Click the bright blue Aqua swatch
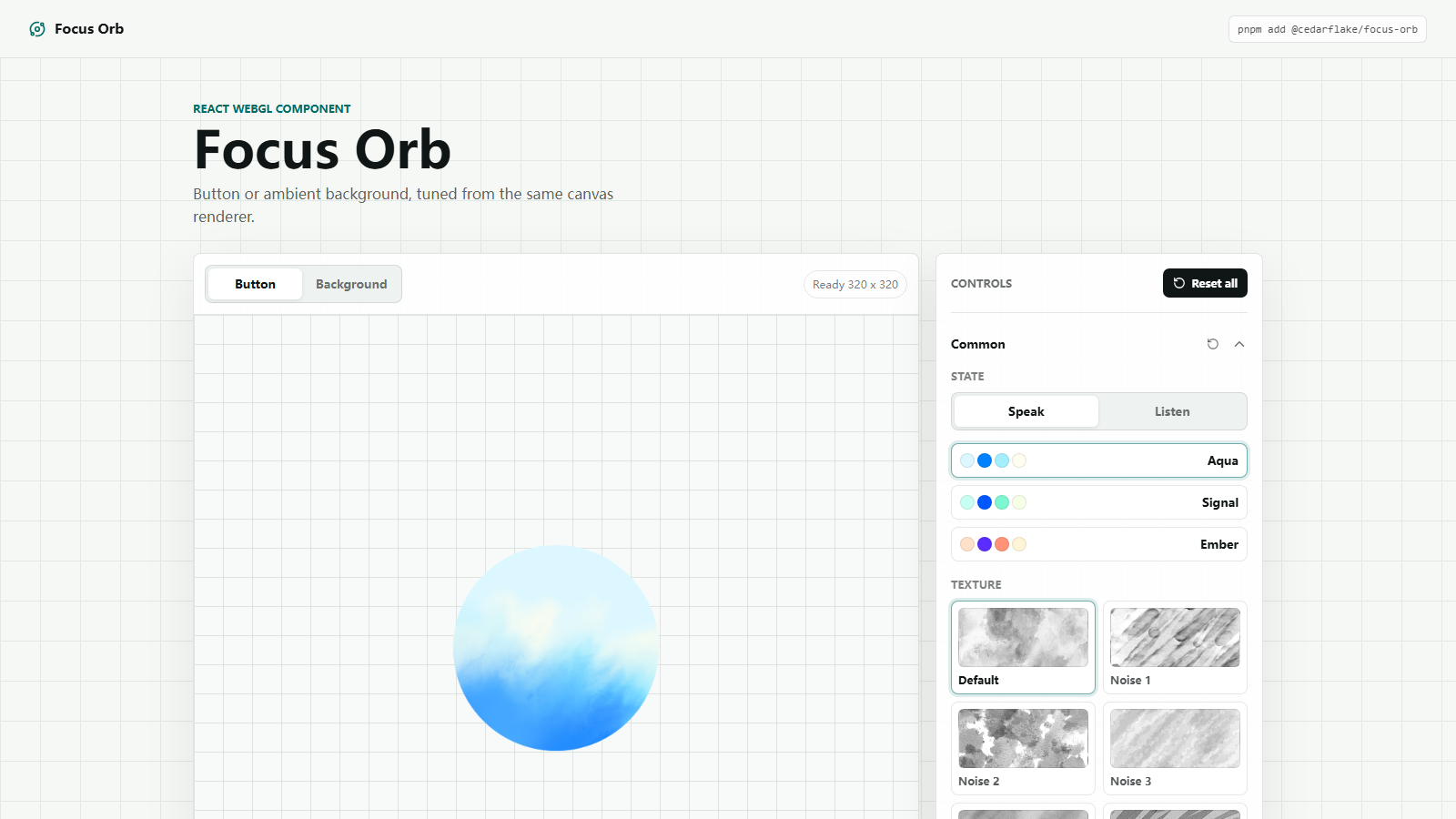The height and width of the screenshot is (819, 1456). [x=985, y=460]
